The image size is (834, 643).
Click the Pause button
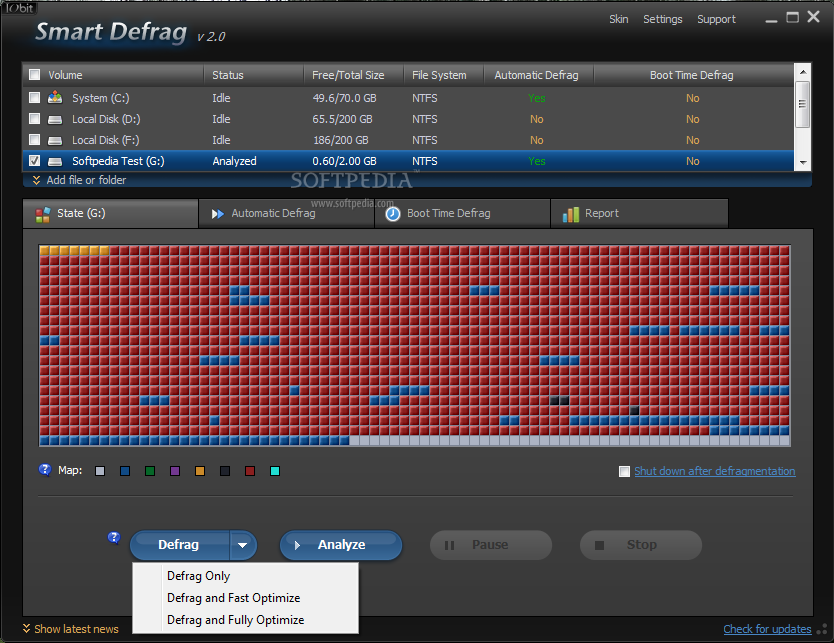491,545
